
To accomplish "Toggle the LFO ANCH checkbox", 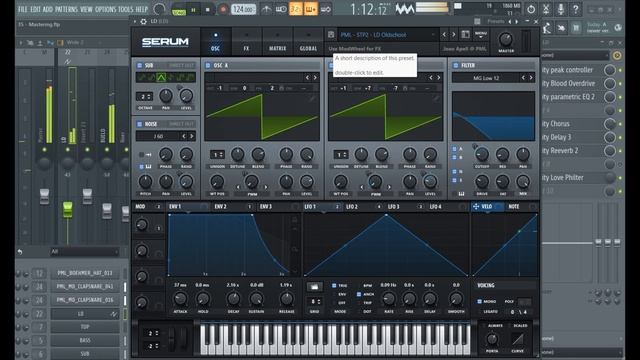I will click(x=359, y=294).
